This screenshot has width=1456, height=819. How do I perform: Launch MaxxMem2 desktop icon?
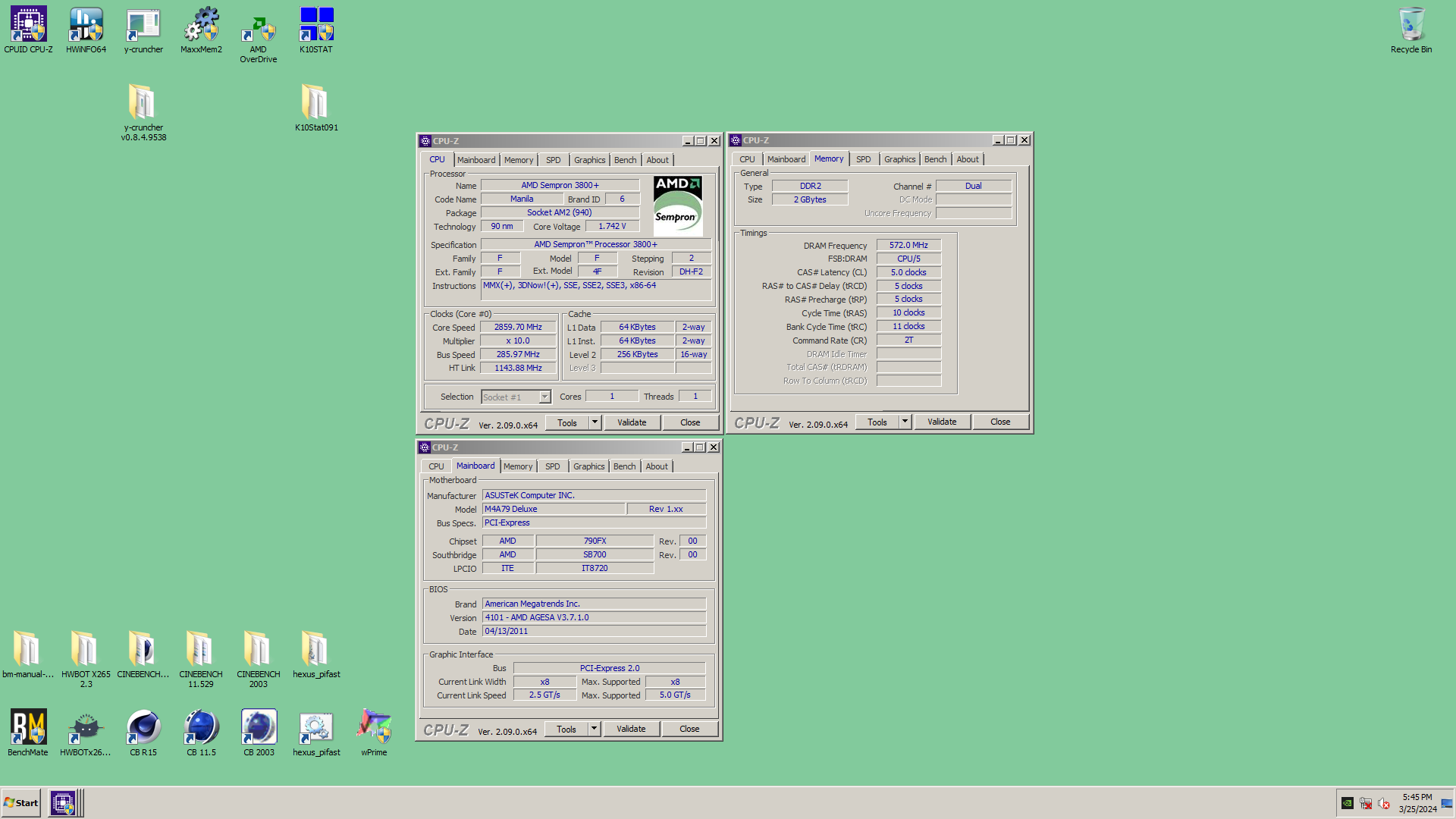coord(201,30)
